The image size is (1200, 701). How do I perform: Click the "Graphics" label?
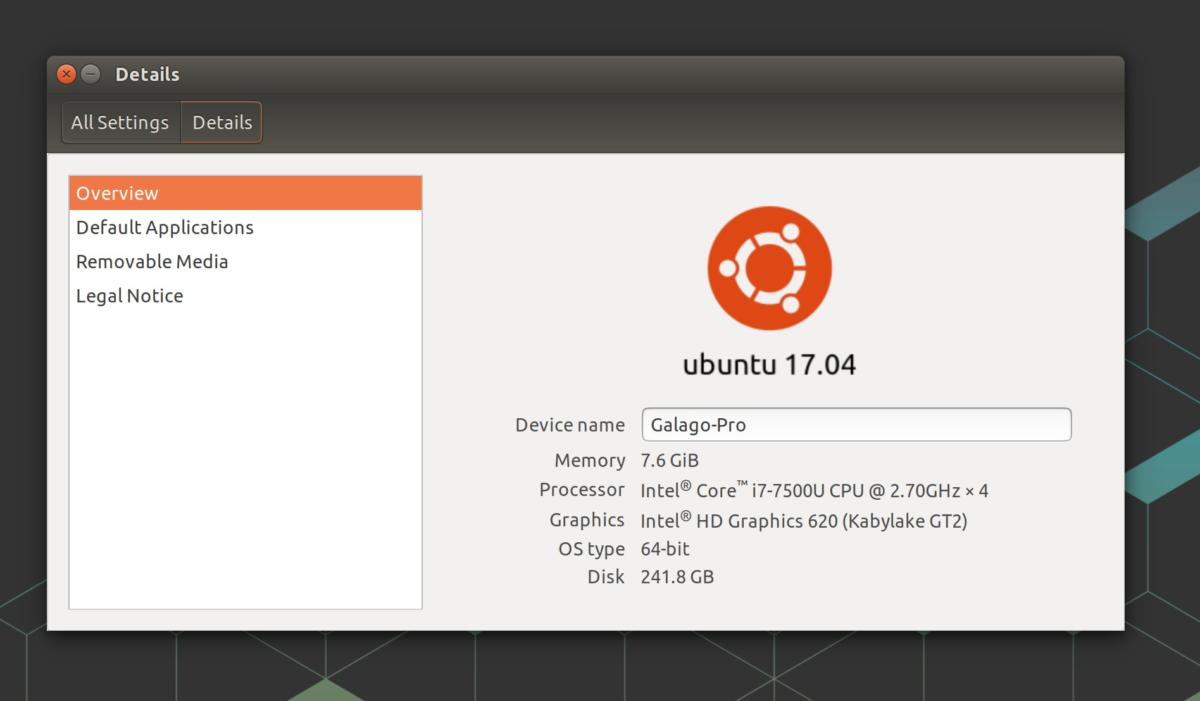pos(587,520)
